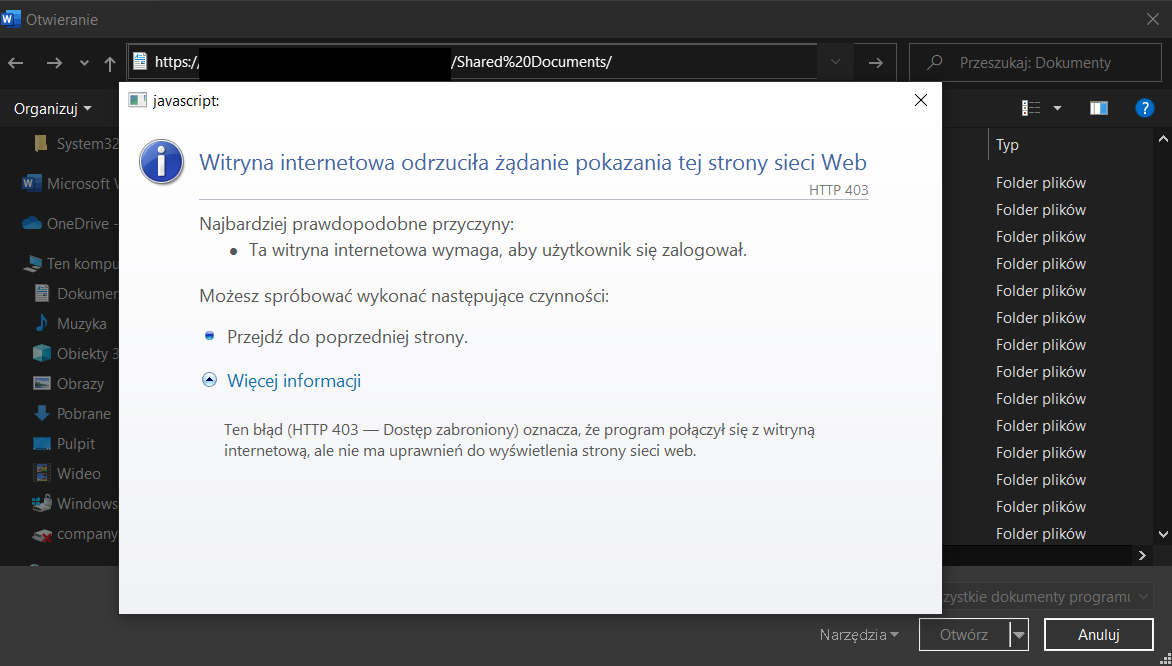Select System32 folder in the sidebar
The height and width of the screenshot is (666, 1172).
click(x=76, y=144)
